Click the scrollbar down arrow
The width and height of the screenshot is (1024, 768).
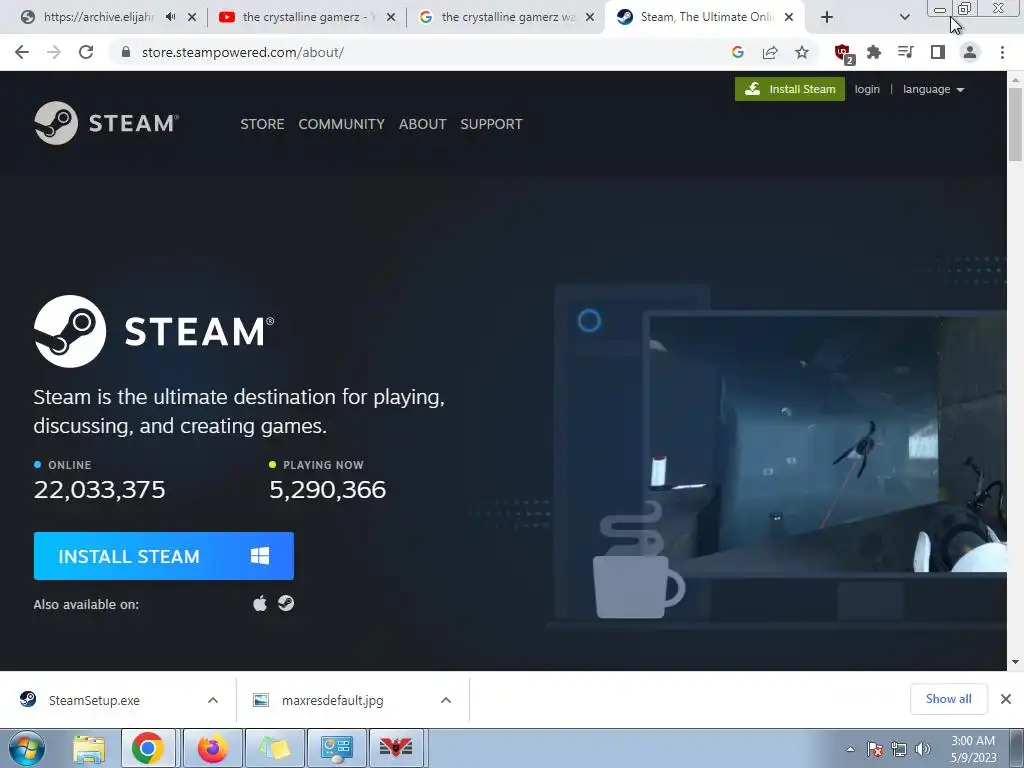click(x=1015, y=662)
